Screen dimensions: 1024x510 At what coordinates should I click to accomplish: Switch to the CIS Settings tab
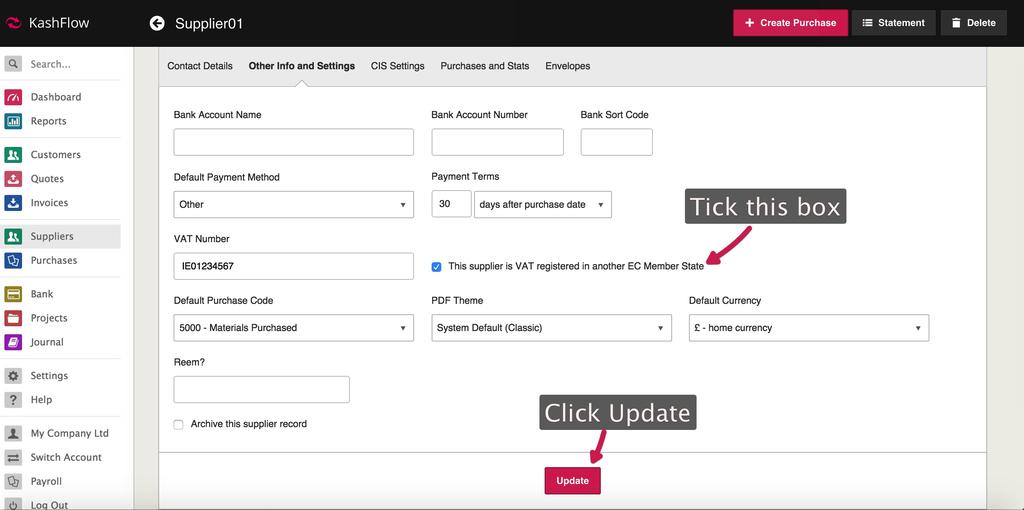(x=397, y=66)
